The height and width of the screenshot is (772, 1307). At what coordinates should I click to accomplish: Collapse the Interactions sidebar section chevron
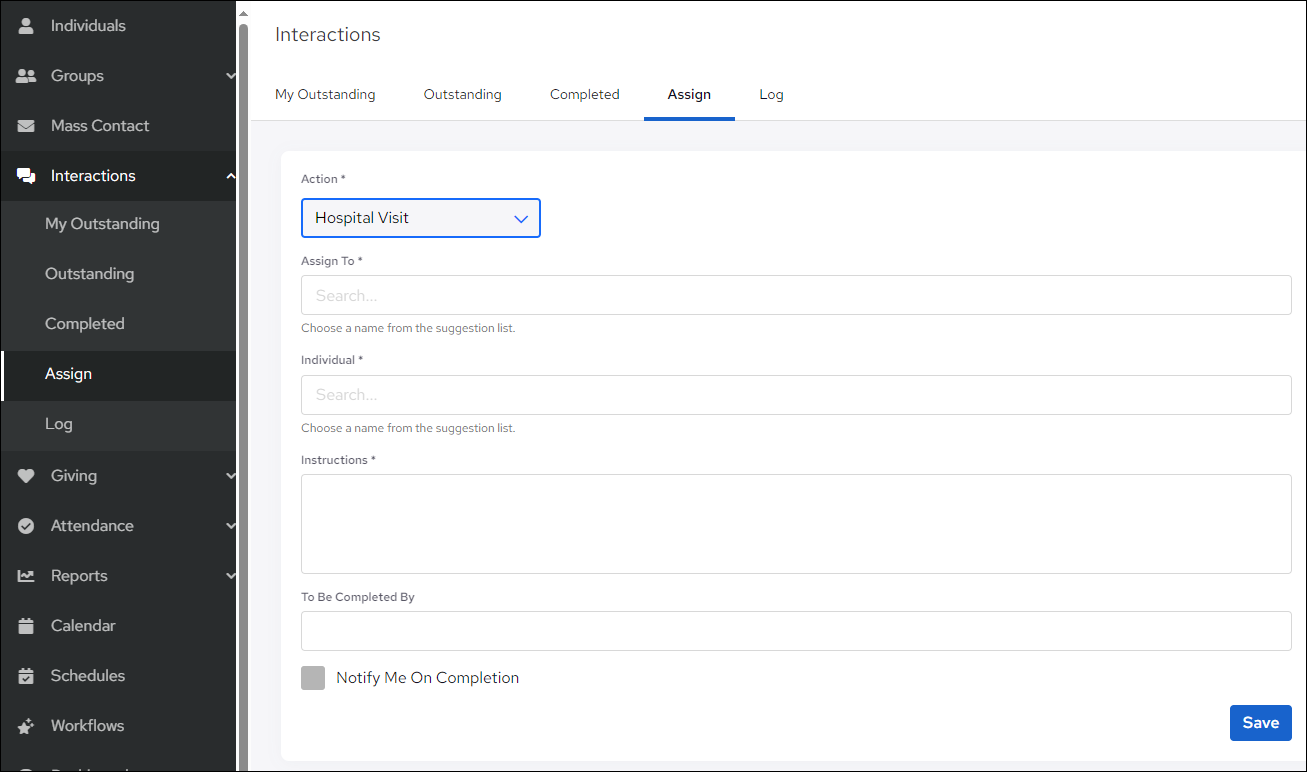230,176
